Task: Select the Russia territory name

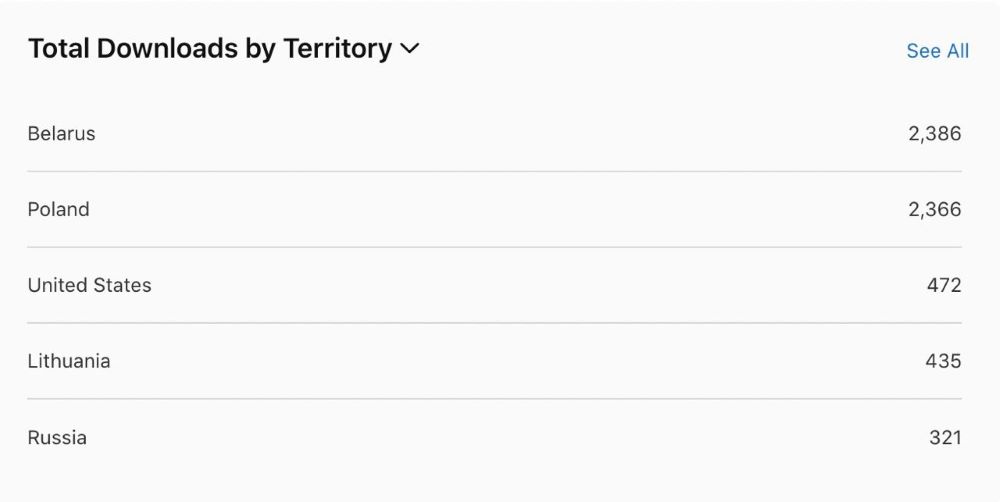Action: (x=57, y=437)
